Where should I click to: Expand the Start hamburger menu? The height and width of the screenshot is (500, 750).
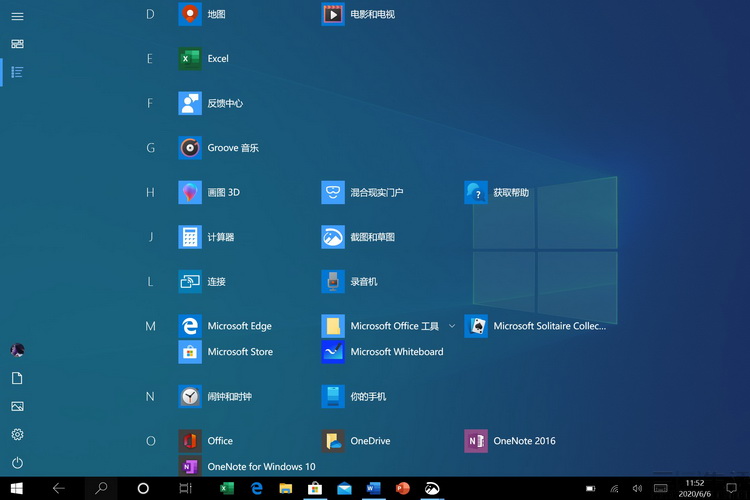coord(17,16)
